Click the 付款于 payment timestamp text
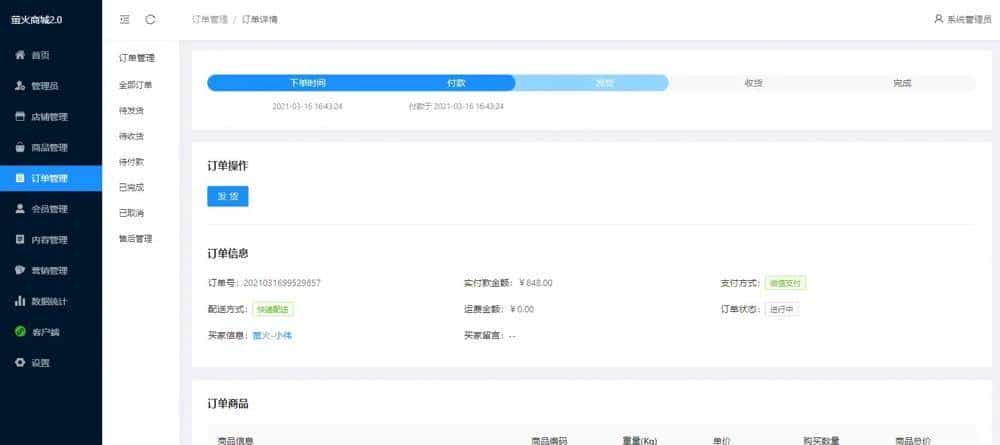 click(456, 106)
